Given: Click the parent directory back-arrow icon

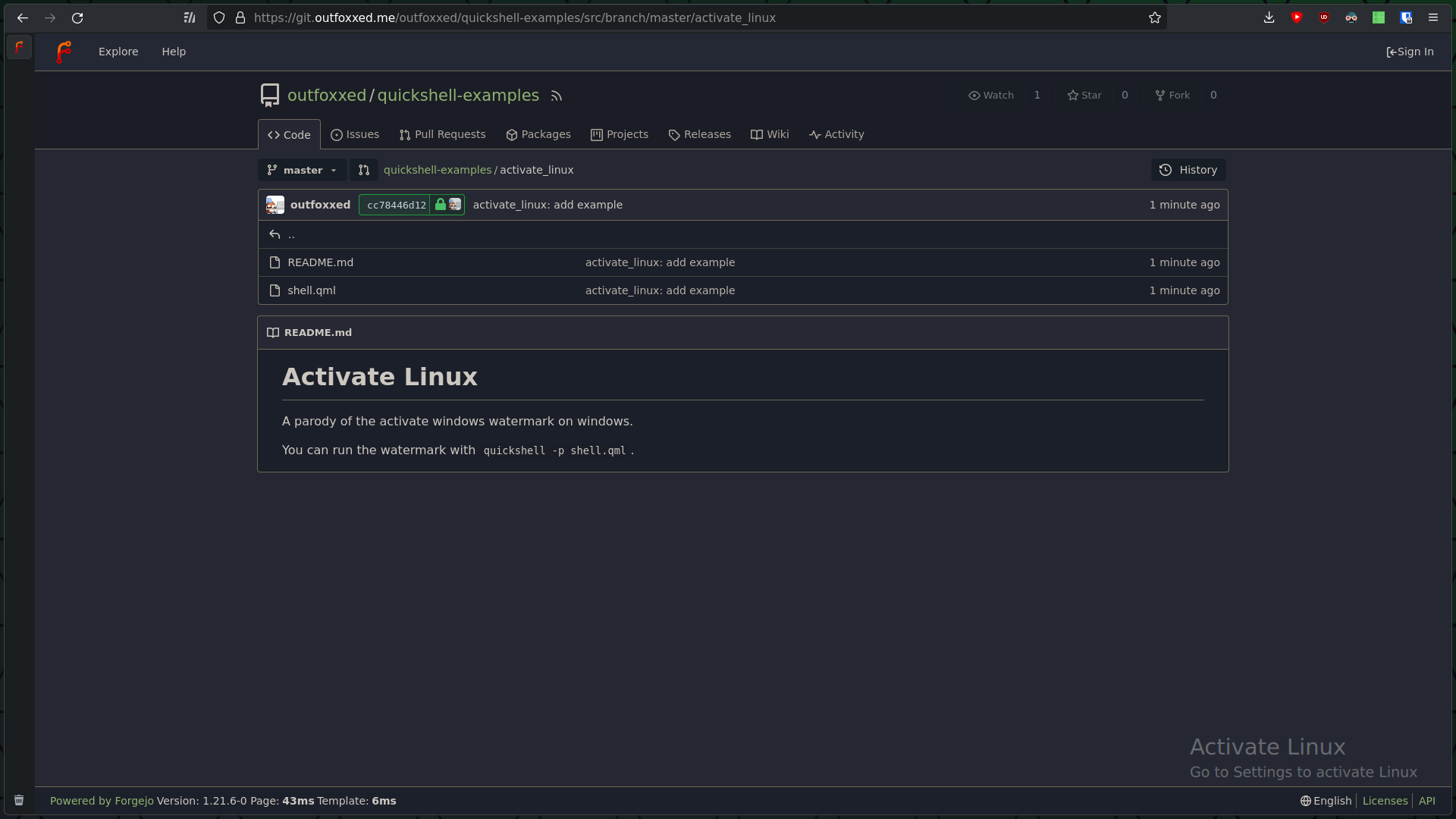Looking at the screenshot, I should coord(275,234).
